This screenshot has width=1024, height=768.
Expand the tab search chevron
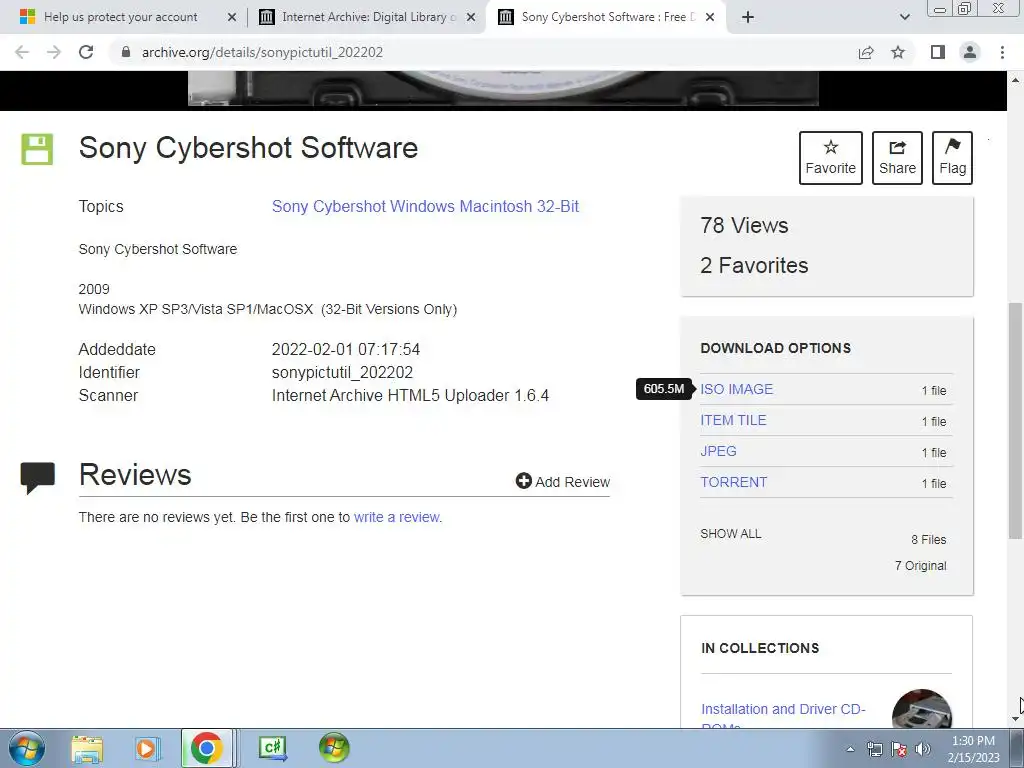(x=904, y=18)
